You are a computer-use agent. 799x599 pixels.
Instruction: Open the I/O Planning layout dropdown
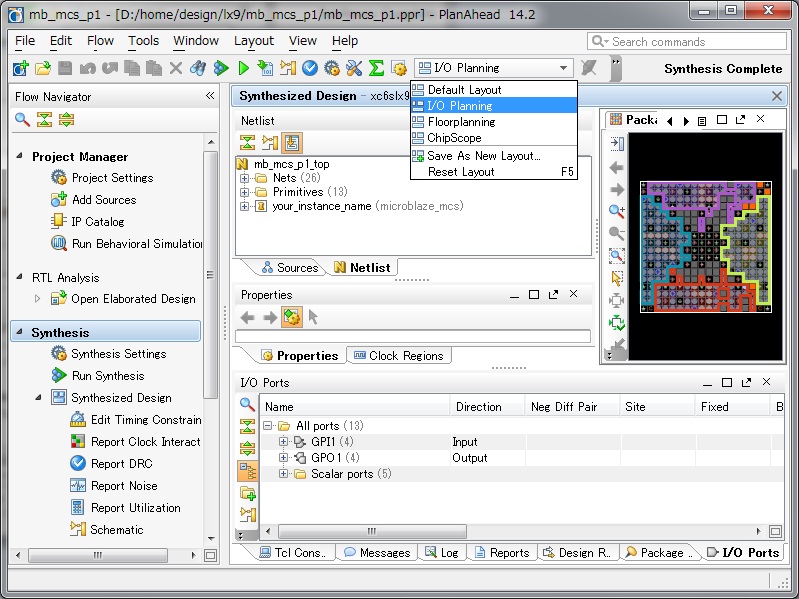click(x=494, y=68)
